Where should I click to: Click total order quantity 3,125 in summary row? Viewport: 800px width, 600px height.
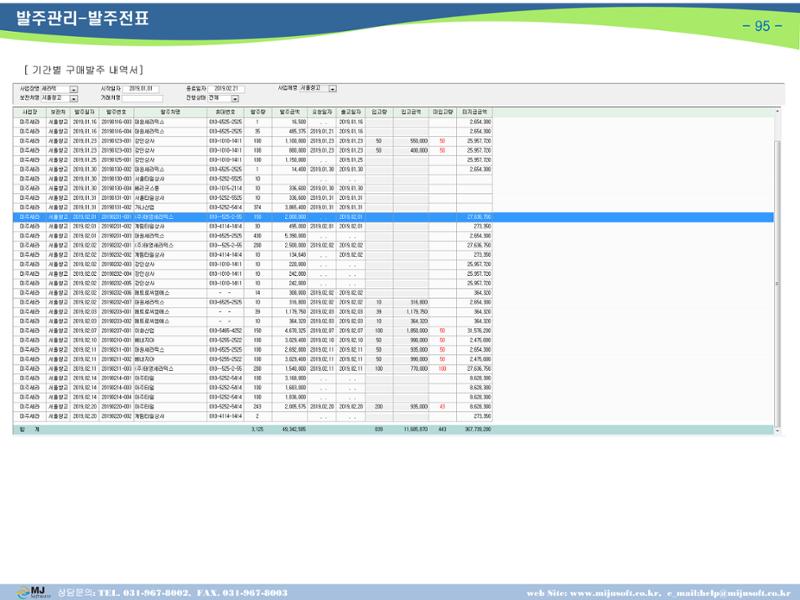[x=257, y=430]
